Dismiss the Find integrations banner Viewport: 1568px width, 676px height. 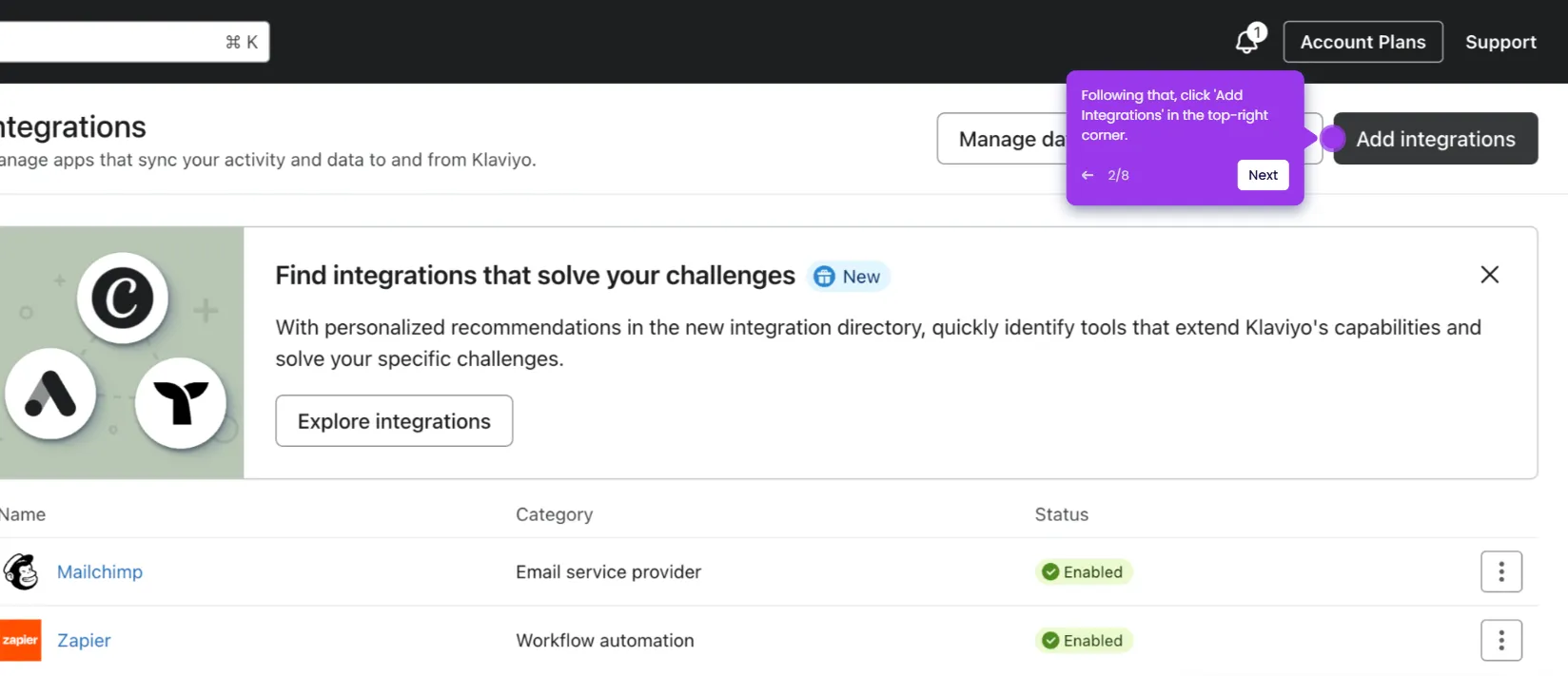[1489, 275]
